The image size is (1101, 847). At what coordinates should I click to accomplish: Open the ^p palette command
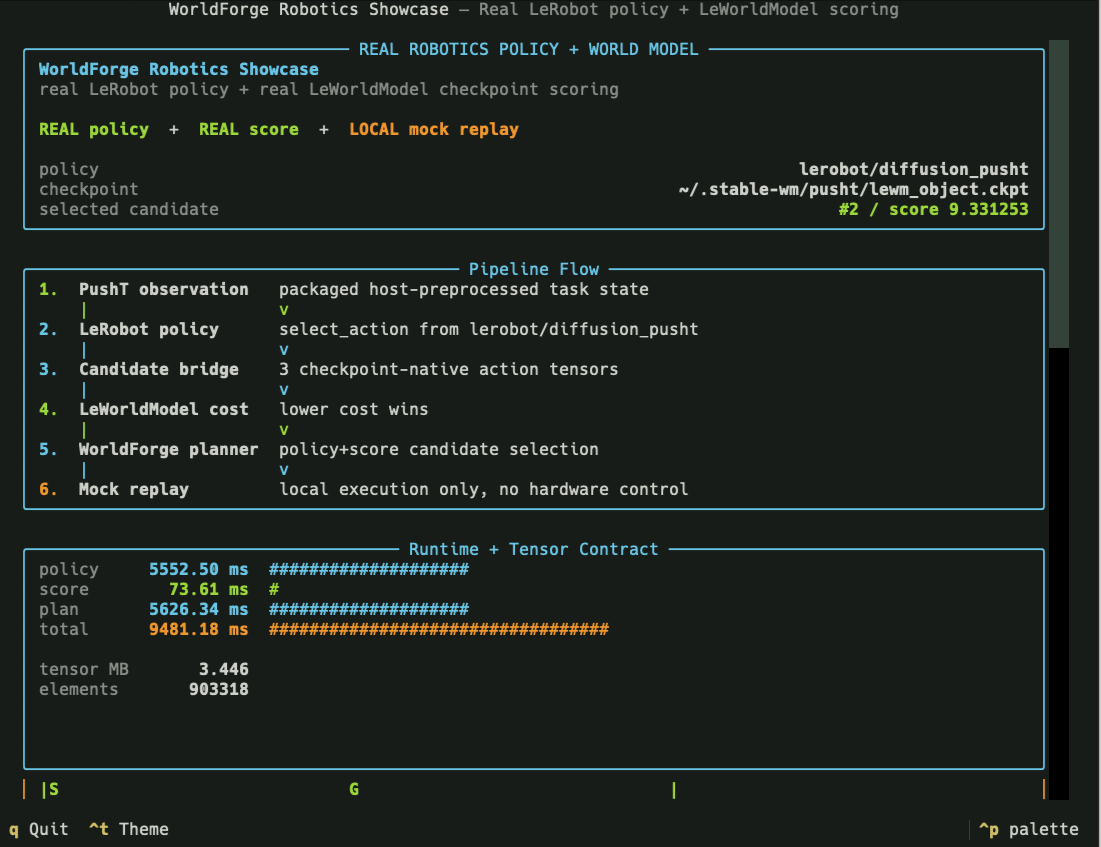[1029, 829]
